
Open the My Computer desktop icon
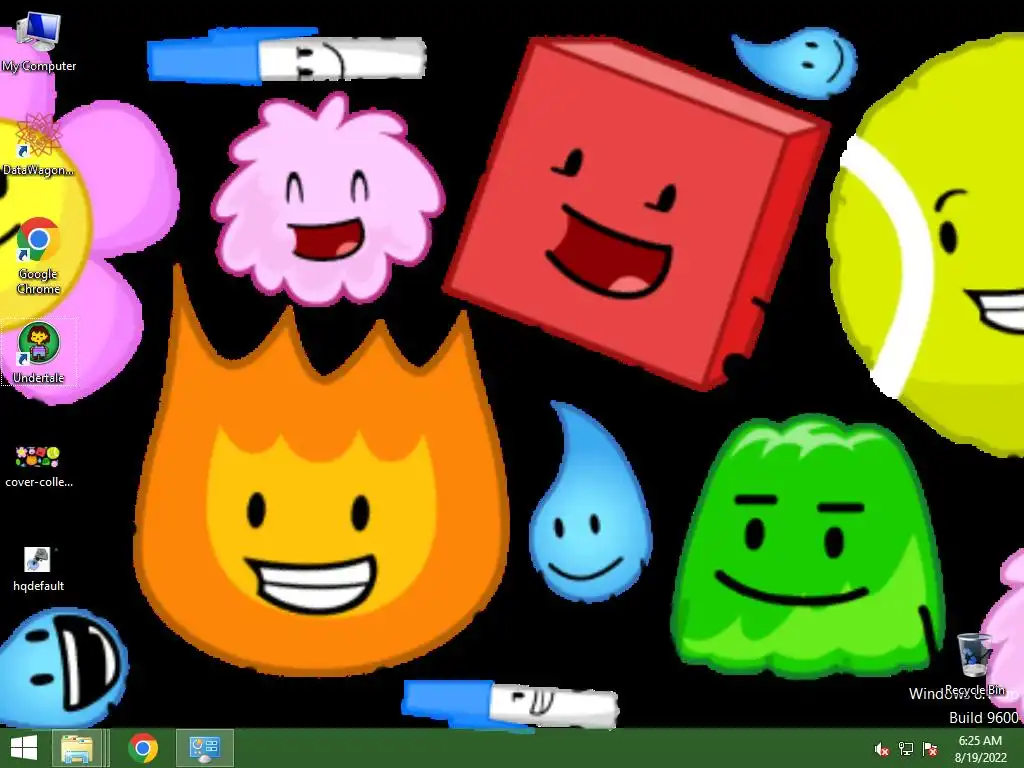point(39,42)
